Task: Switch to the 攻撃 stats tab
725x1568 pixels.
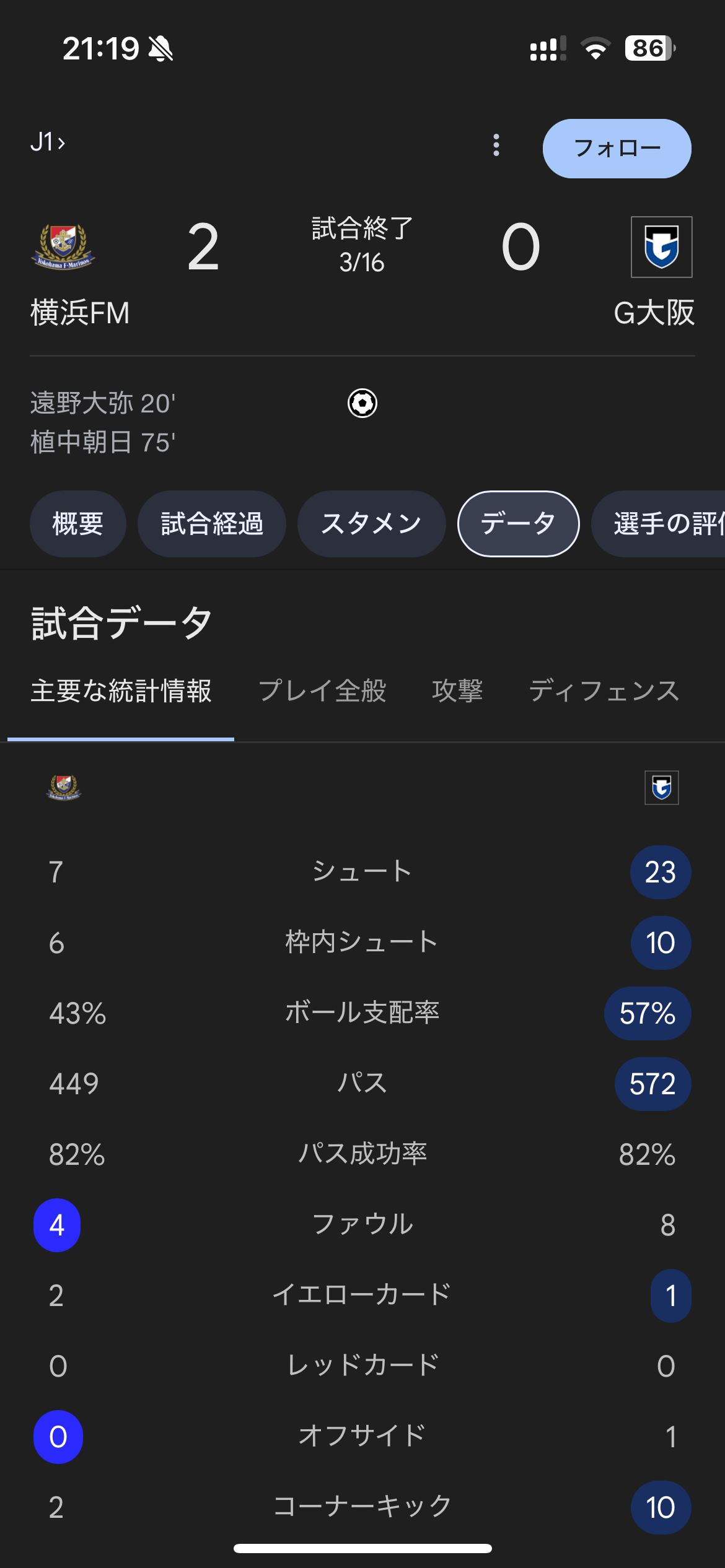Action: pyautogui.click(x=457, y=690)
